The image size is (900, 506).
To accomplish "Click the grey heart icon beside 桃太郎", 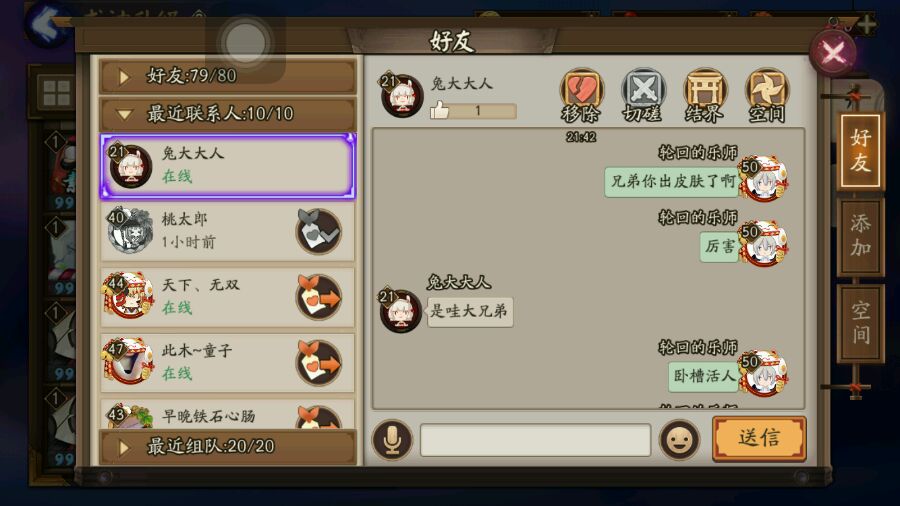I will 319,231.
